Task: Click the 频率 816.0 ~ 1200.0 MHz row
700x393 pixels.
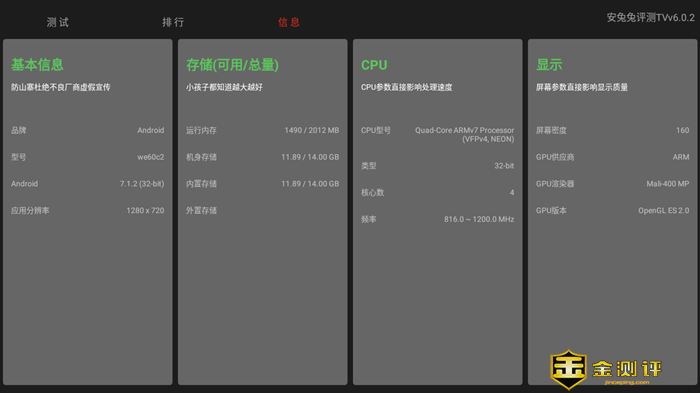Action: point(438,219)
